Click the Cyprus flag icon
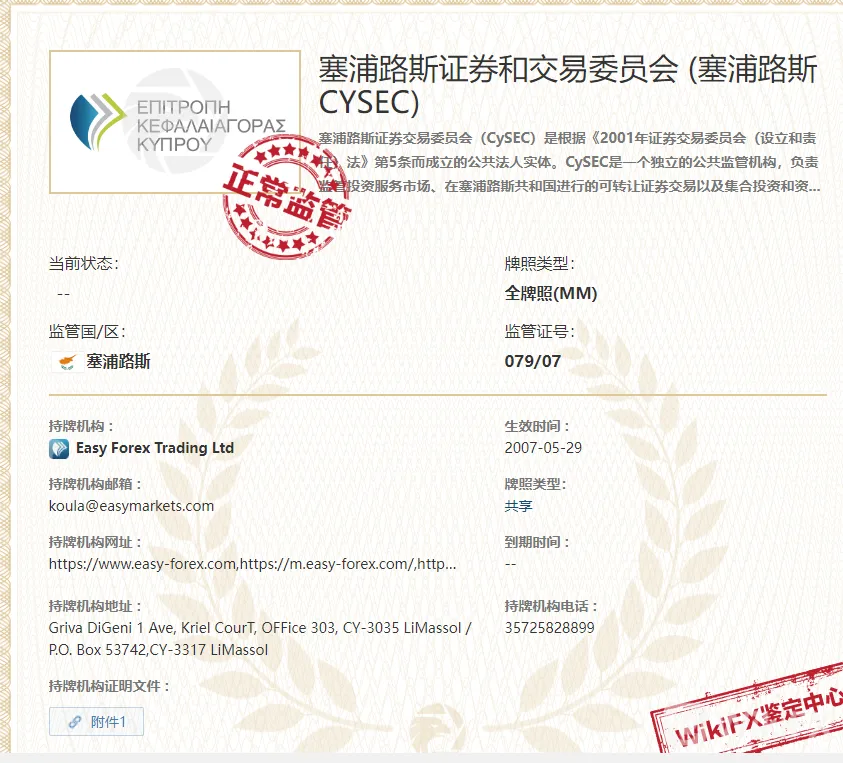Viewport: 843px width, 763px height. click(x=67, y=361)
